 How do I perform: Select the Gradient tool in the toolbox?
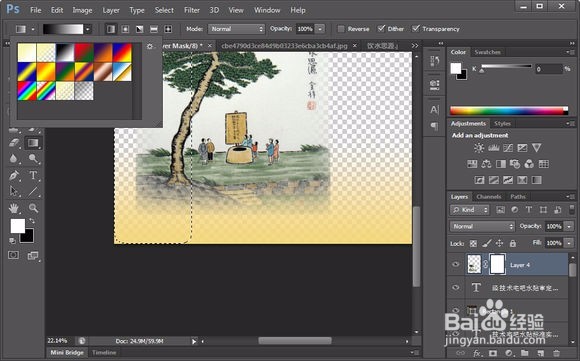(33, 143)
